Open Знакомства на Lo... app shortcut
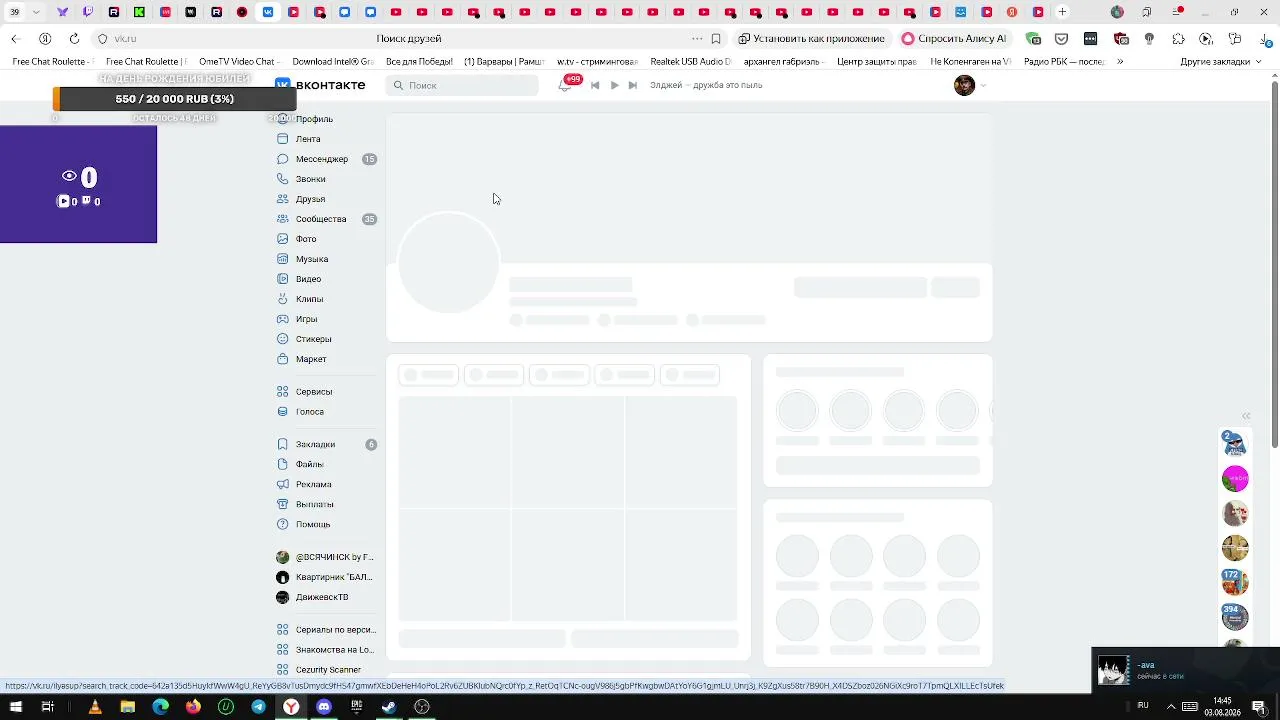 pyautogui.click(x=326, y=650)
